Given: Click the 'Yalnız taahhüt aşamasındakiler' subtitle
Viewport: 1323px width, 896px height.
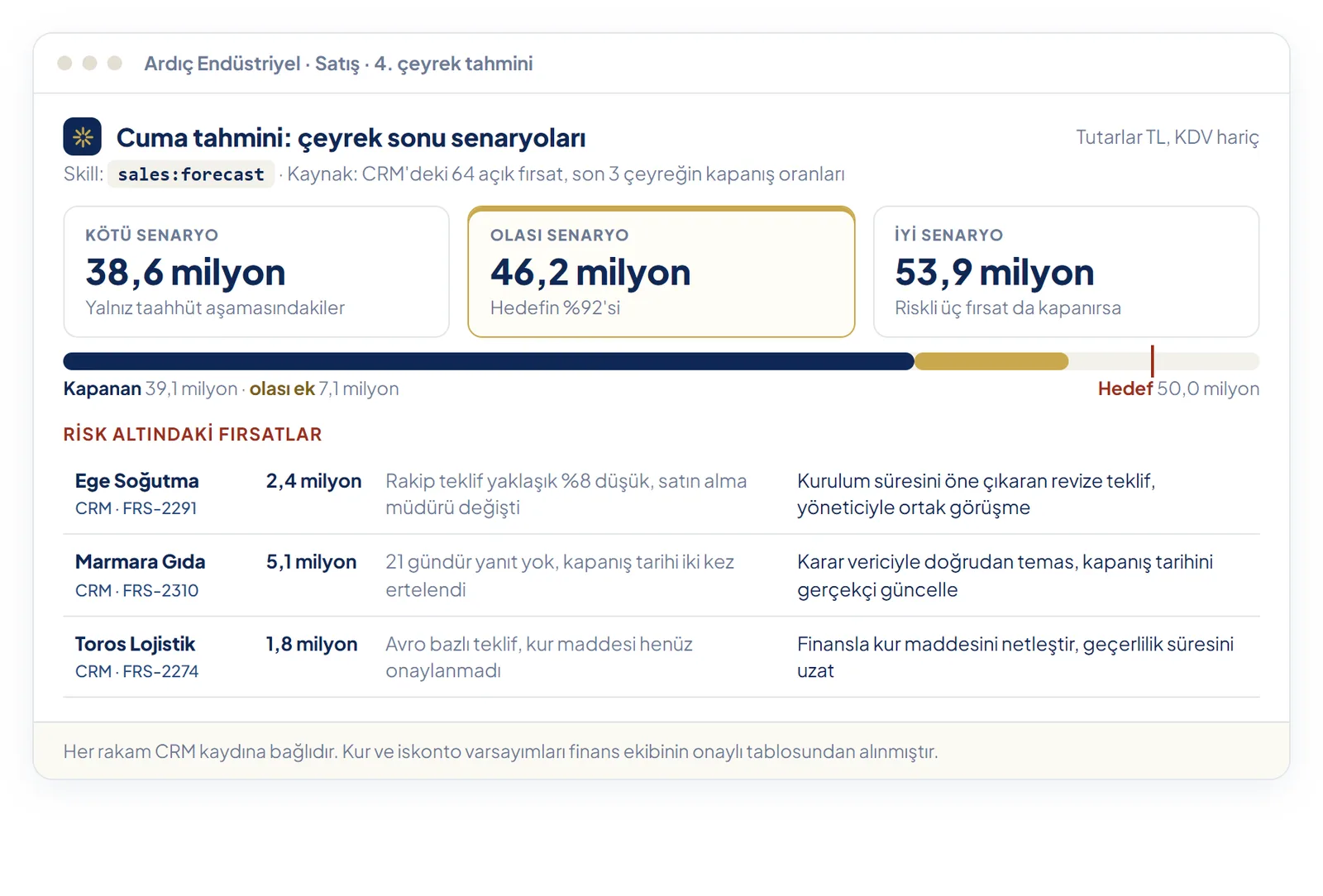Looking at the screenshot, I should (215, 308).
